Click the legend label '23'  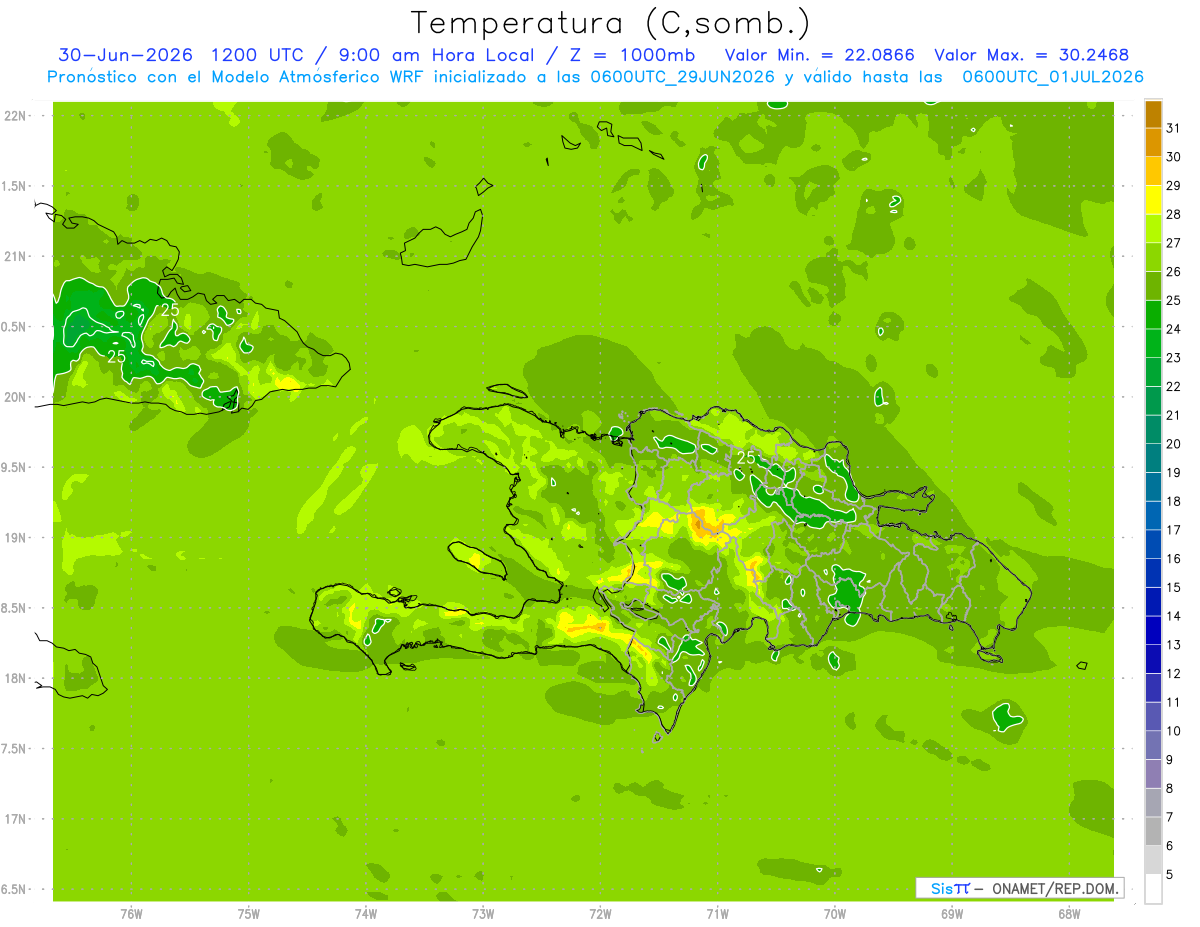1174,357
